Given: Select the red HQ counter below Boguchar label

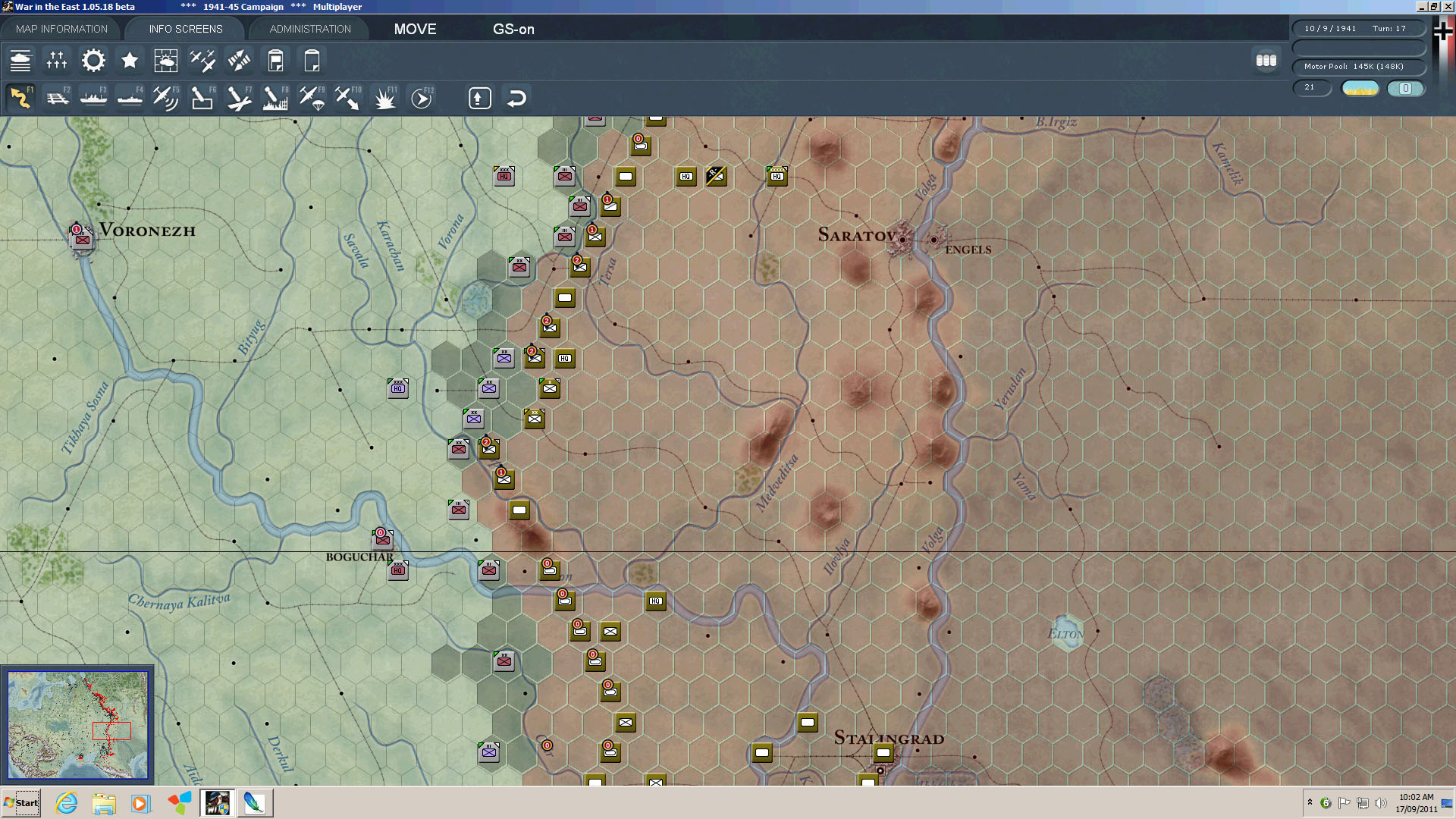Looking at the screenshot, I should coord(398,570).
